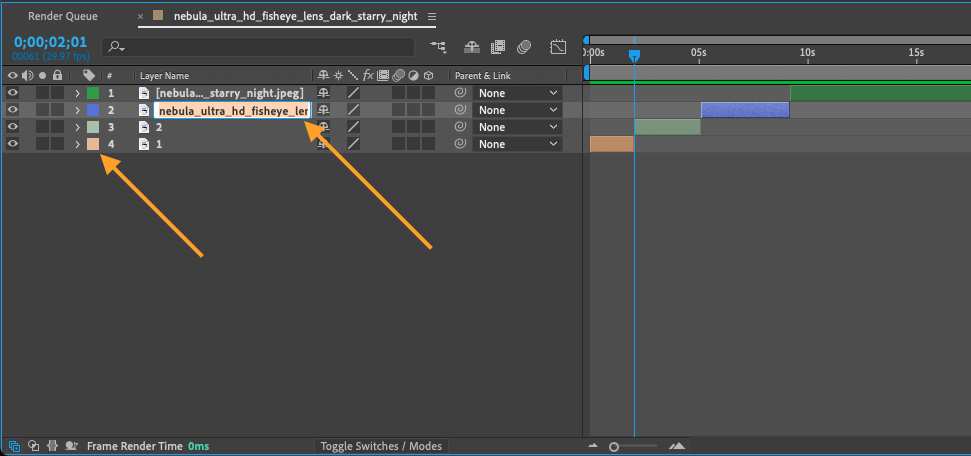
Task: Click the Toggle Switches / Modes button
Action: [381, 446]
